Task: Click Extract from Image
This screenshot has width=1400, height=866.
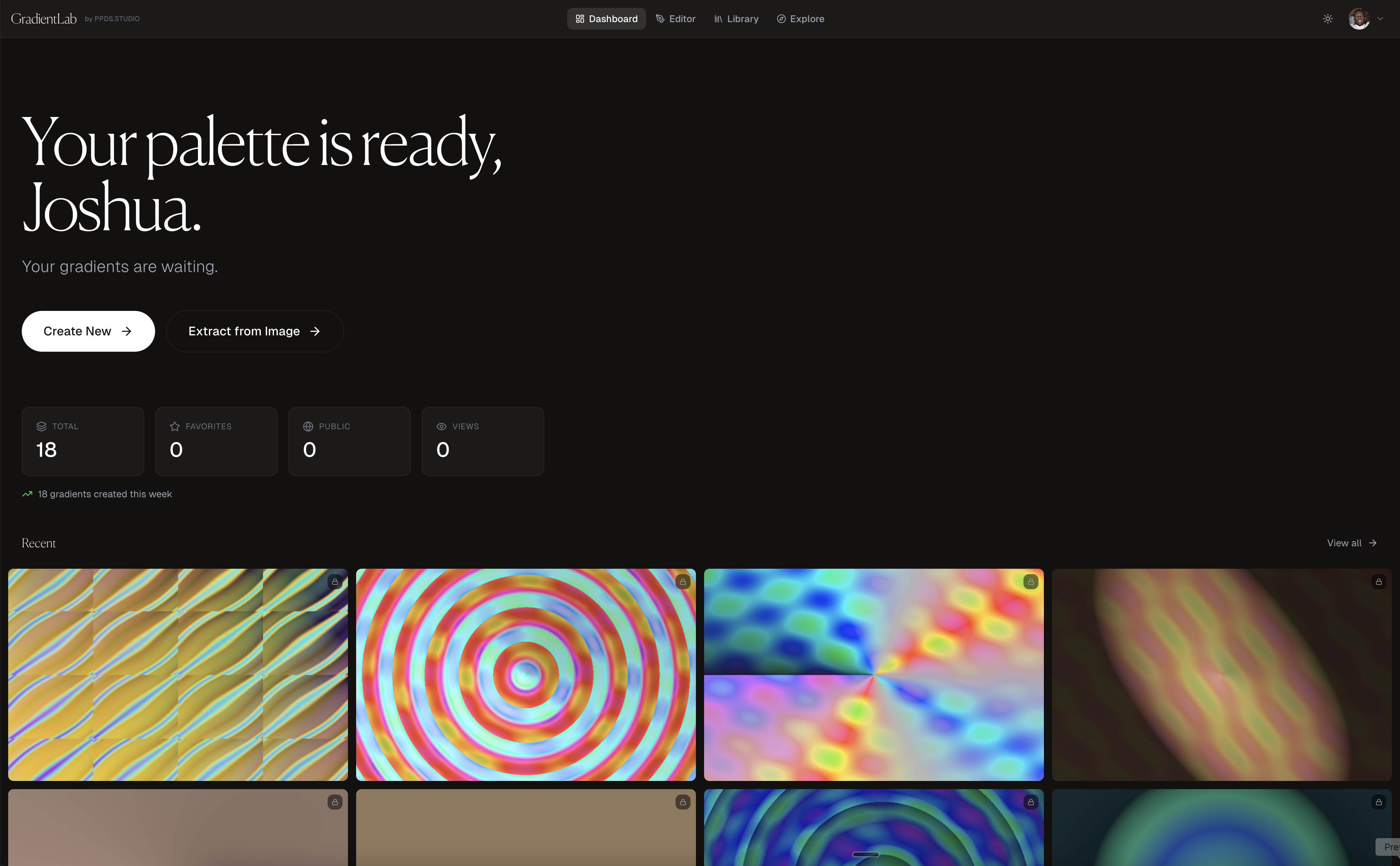Action: [254, 331]
